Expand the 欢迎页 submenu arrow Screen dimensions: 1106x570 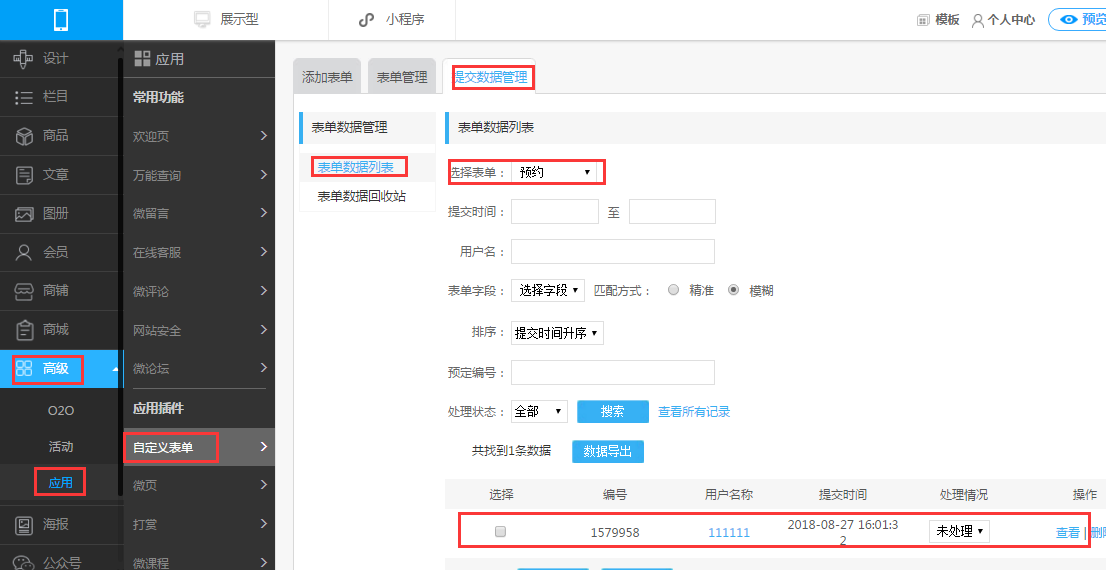pos(264,135)
